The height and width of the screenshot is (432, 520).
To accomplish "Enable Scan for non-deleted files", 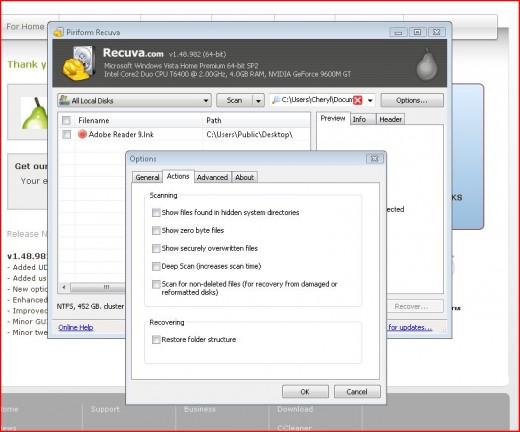I will coord(156,284).
